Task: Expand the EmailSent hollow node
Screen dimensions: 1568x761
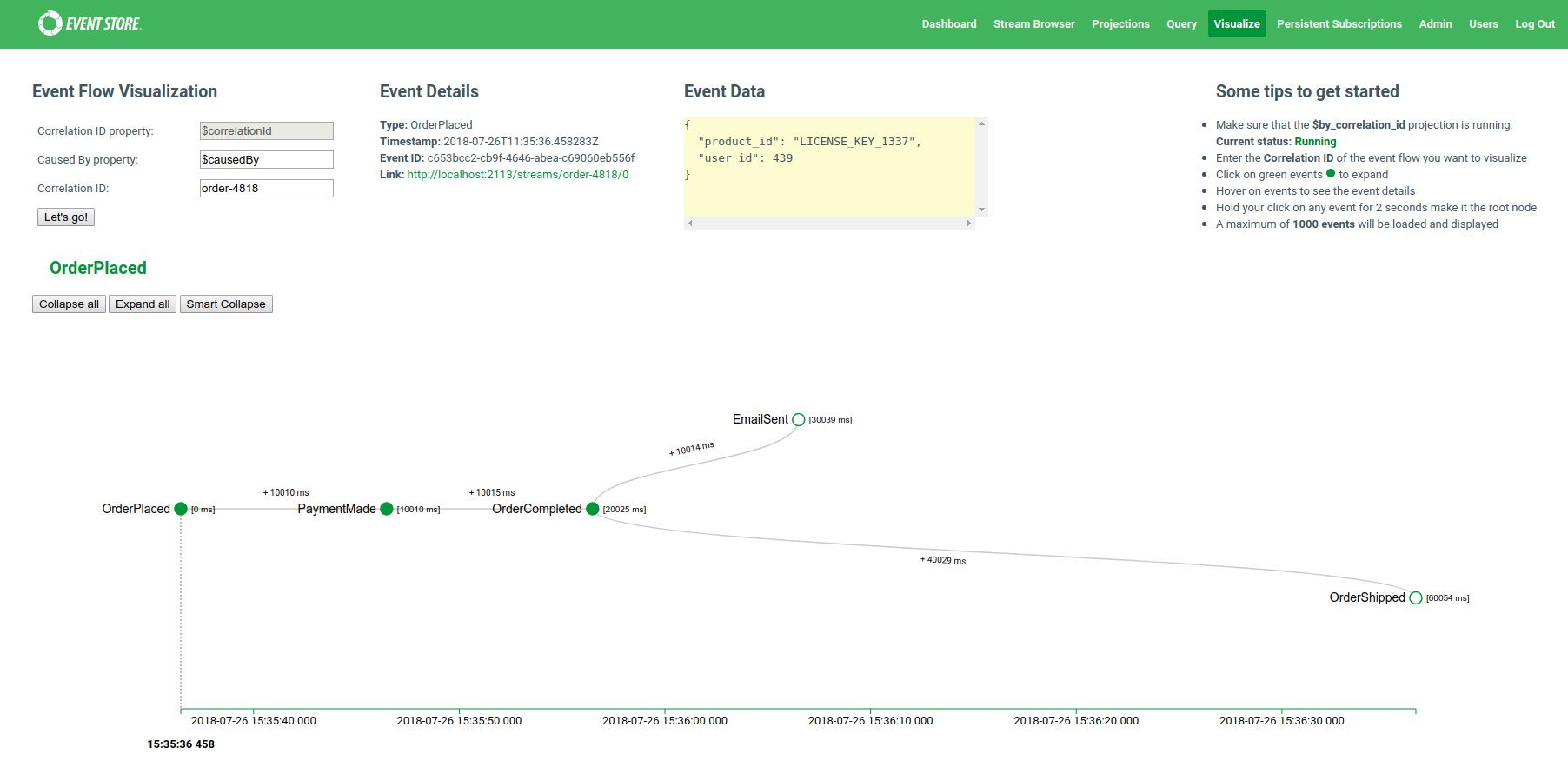Action: pos(799,419)
